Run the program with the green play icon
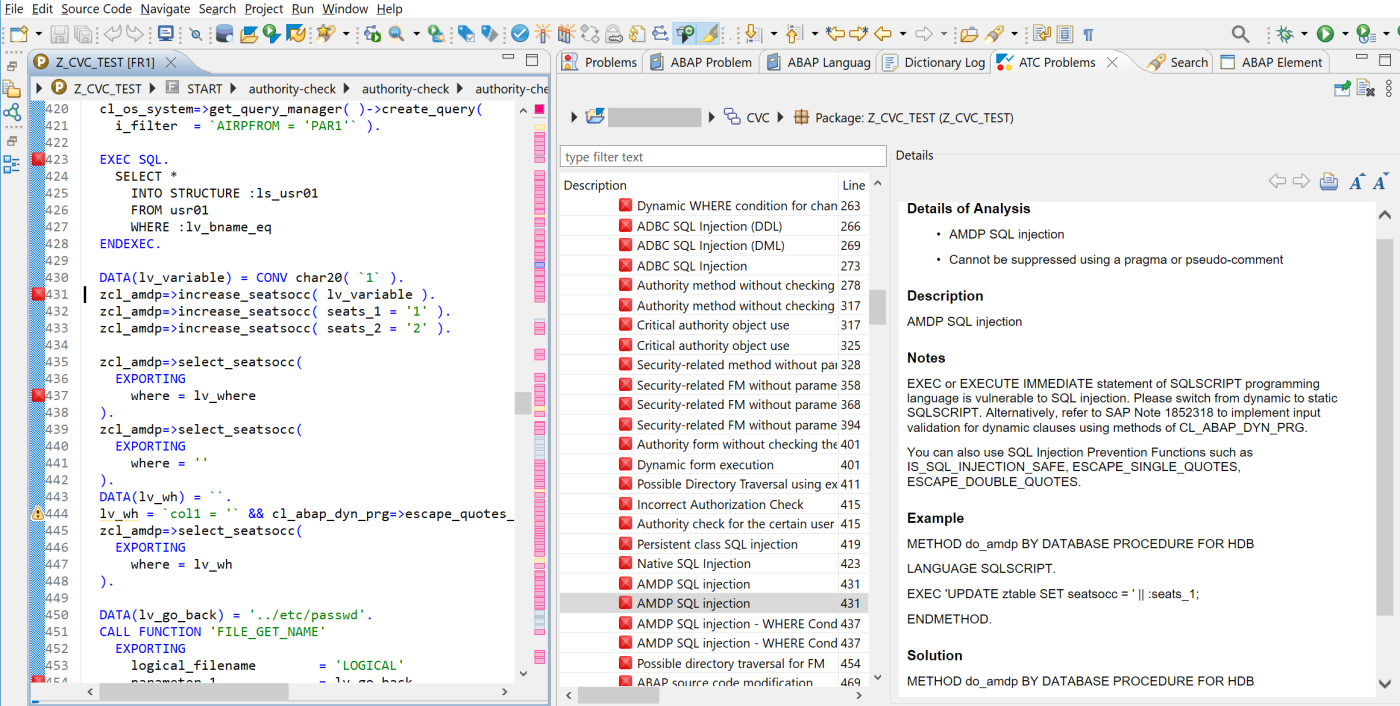The image size is (1400, 706). pyautogui.click(x=1326, y=33)
